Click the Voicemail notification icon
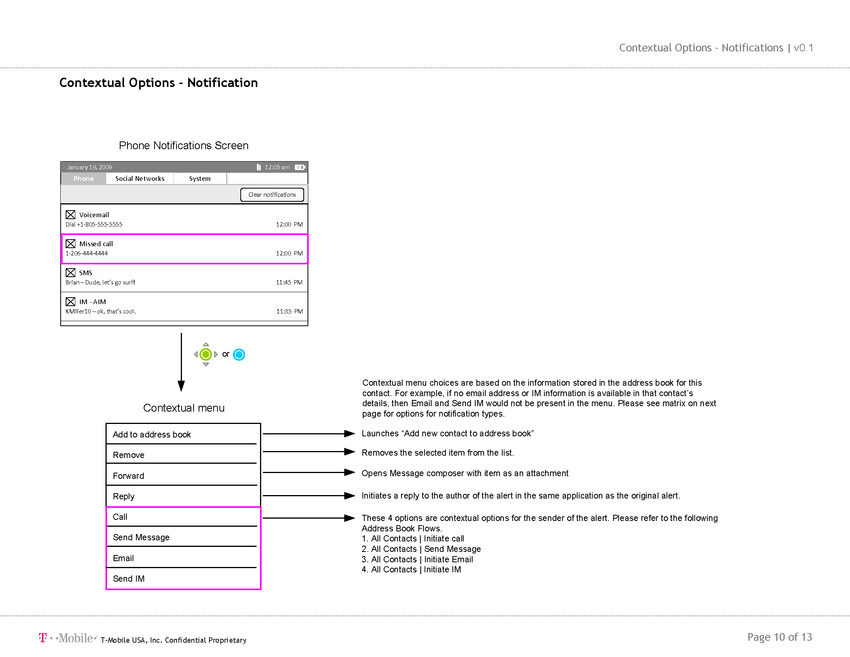Viewport: 850px width, 657px height. coord(70,215)
